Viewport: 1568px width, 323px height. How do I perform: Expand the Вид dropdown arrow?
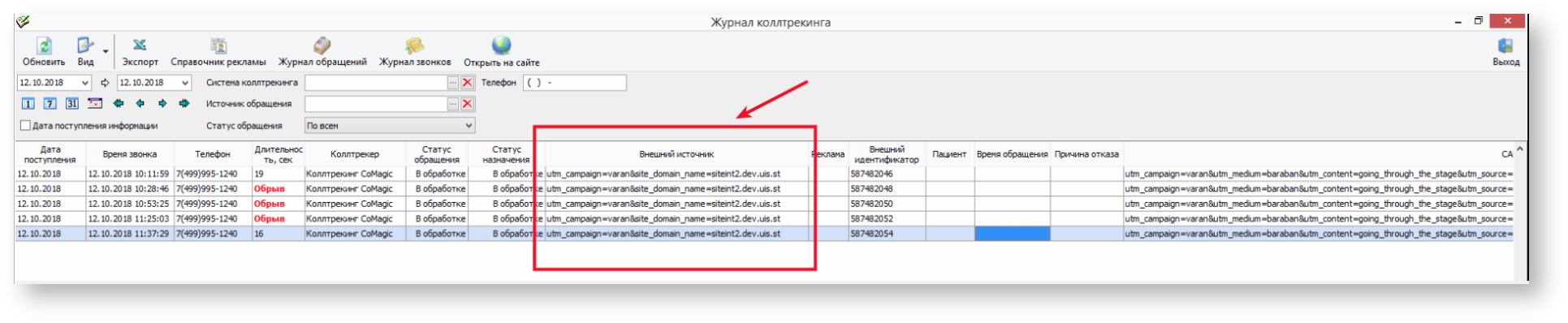pyautogui.click(x=106, y=52)
